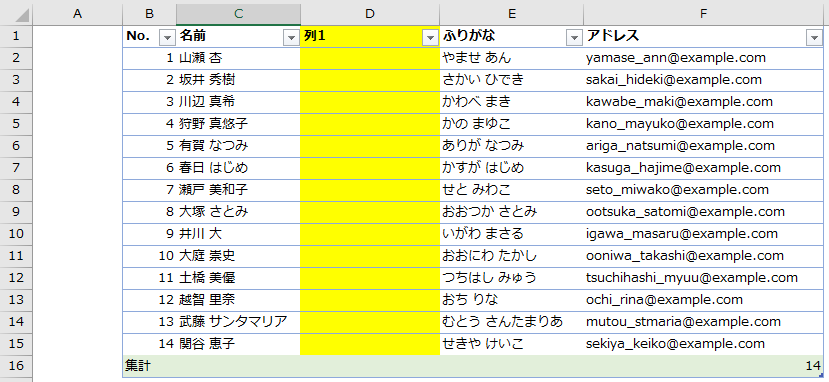This screenshot has height=382, width=829.
Task: Select row 1 header
Action: (x=16, y=36)
